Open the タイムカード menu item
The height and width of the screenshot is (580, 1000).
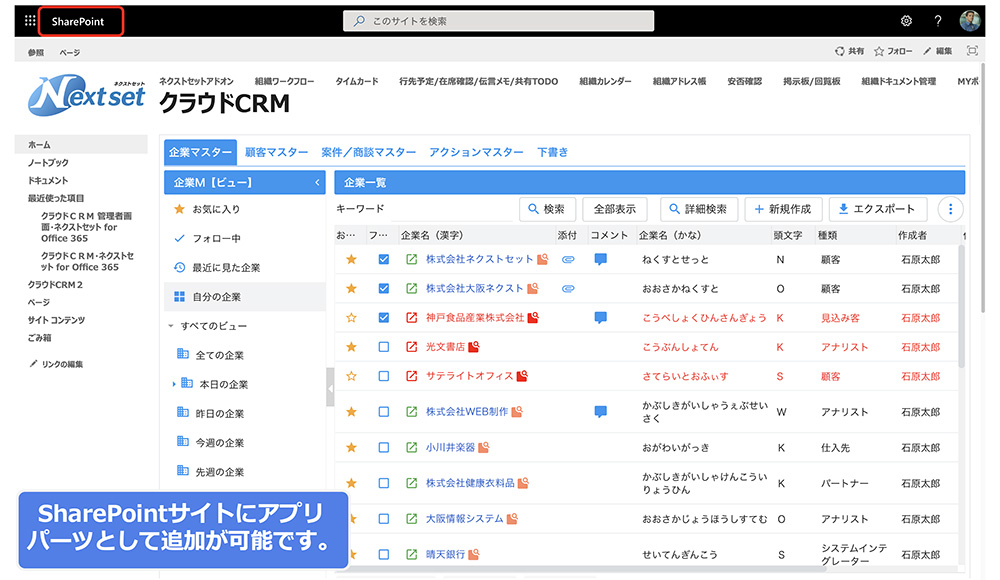(x=357, y=81)
